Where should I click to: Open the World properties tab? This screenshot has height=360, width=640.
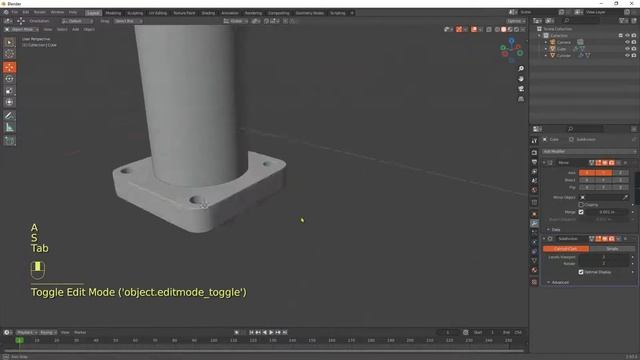534,190
